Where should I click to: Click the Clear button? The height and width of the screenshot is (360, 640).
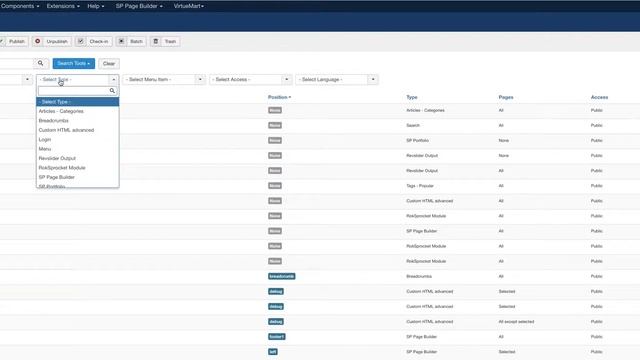point(109,63)
